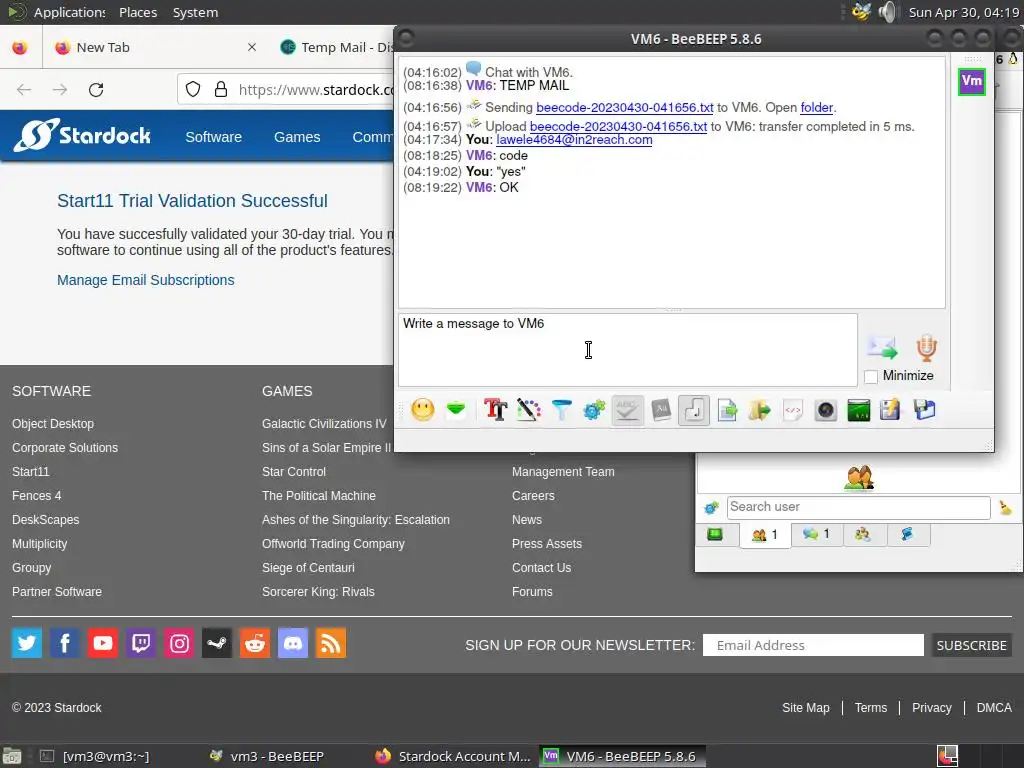Screen dimensions: 1024x768
Task: Open the green monitor tab in BeeBEEP window
Action: (715, 534)
